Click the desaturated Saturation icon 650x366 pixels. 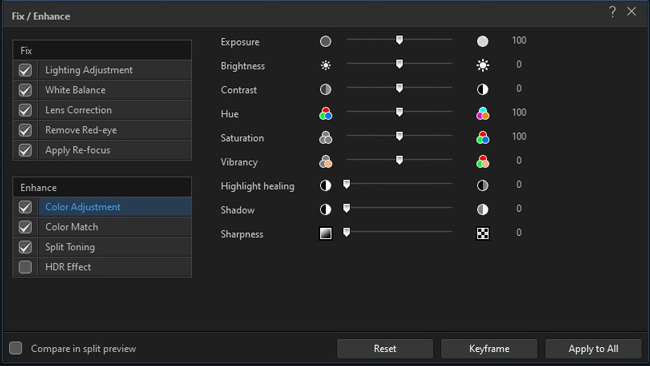click(325, 137)
